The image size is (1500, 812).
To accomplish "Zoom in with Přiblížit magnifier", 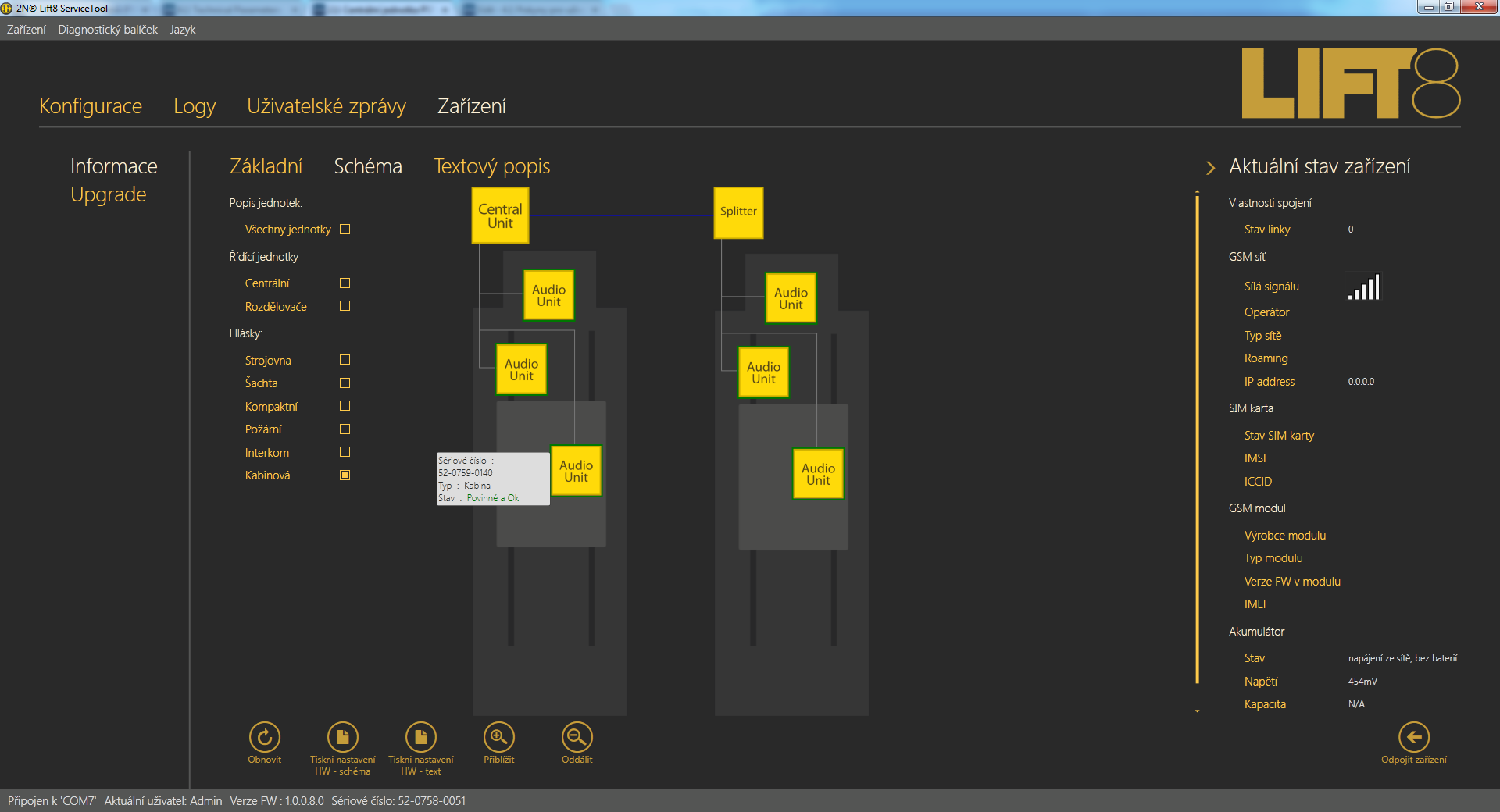I will click(499, 737).
